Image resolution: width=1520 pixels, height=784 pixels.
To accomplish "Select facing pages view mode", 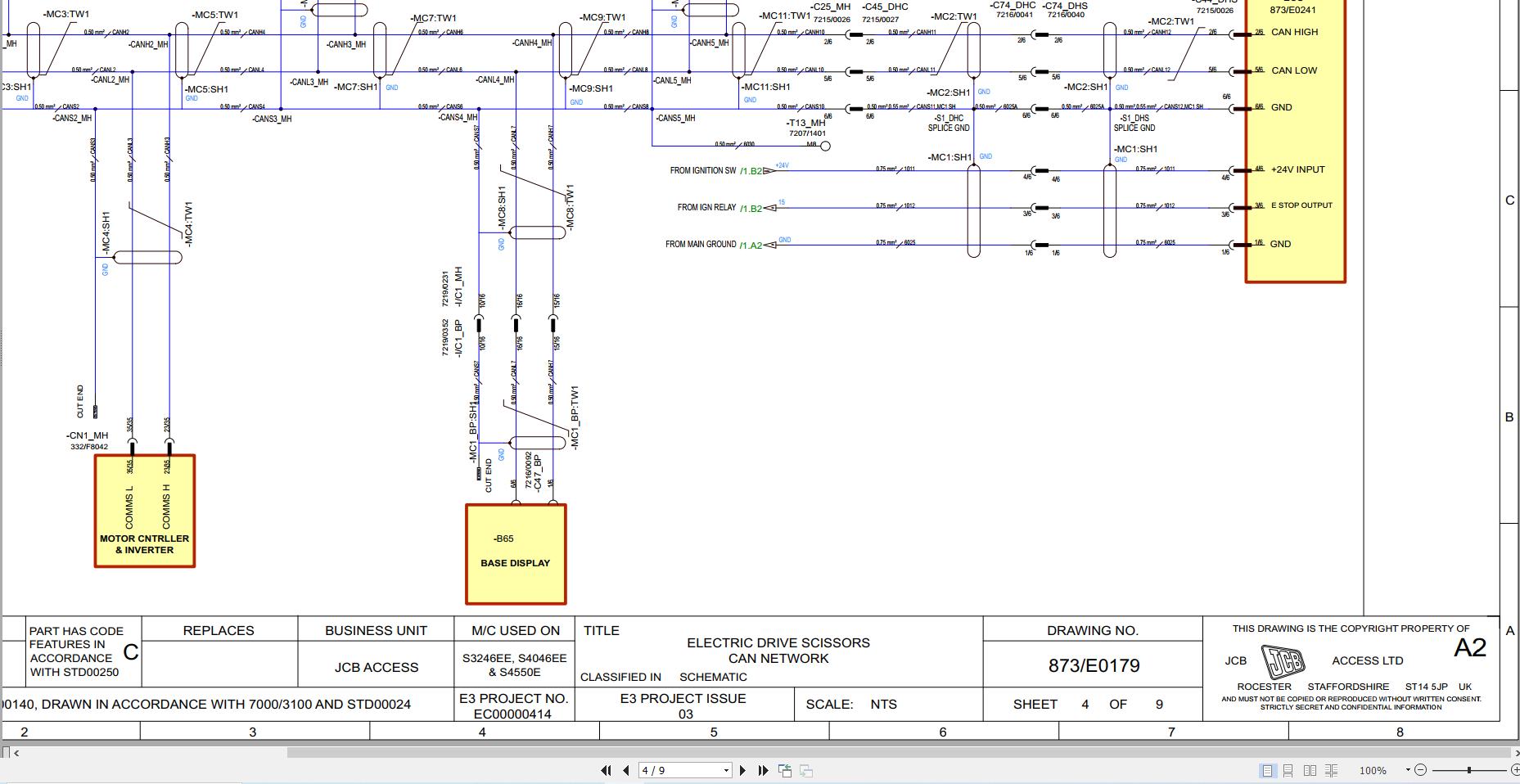I will (1310, 770).
